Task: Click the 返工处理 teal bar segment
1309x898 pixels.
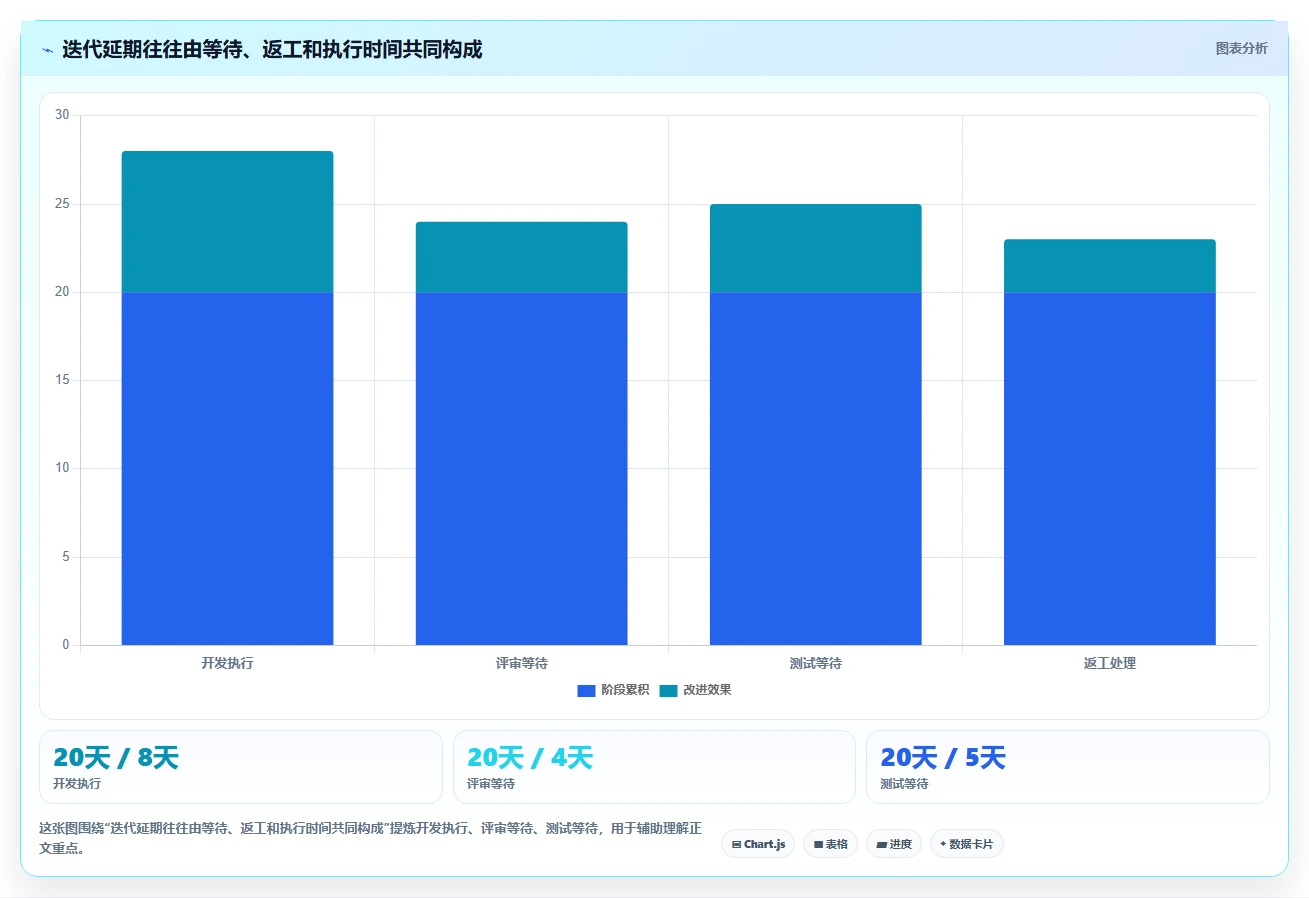Action: (1110, 266)
